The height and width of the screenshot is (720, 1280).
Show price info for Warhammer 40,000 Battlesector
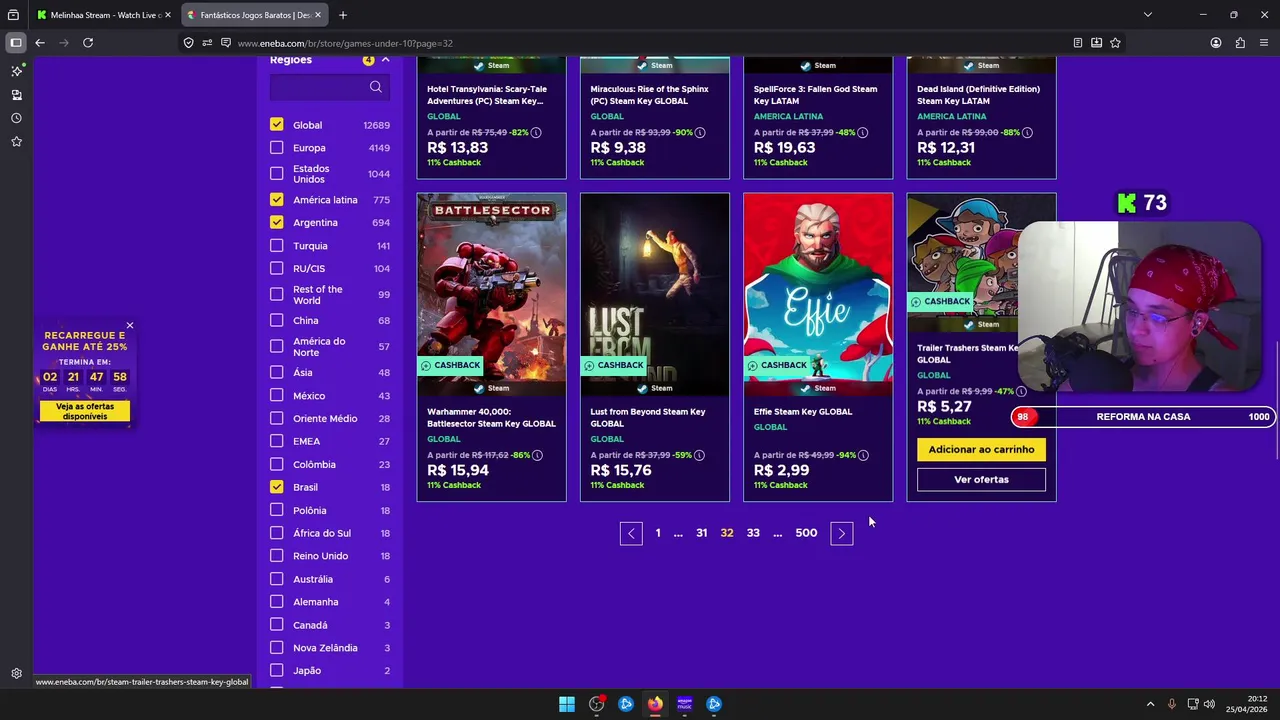(x=537, y=455)
